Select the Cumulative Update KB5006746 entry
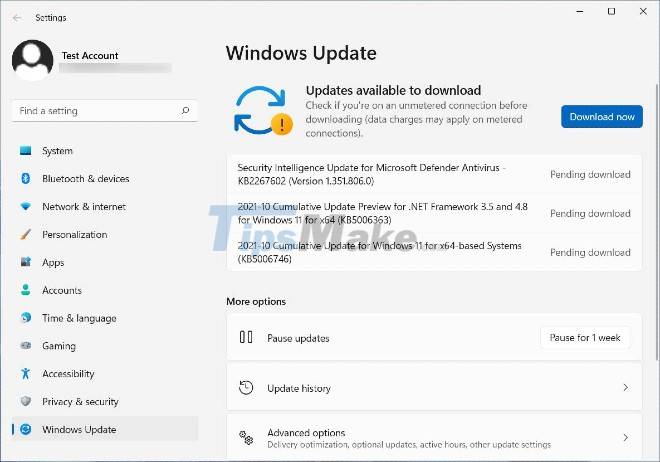Screen dimensions: 660x462 [x=434, y=252]
